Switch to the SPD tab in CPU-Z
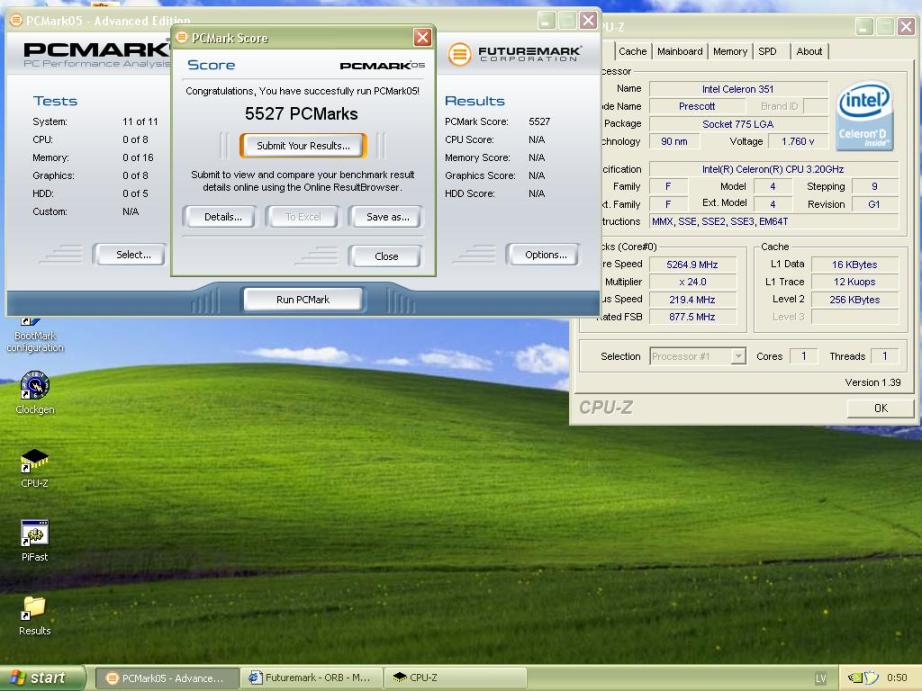The image size is (922, 691). click(x=767, y=51)
